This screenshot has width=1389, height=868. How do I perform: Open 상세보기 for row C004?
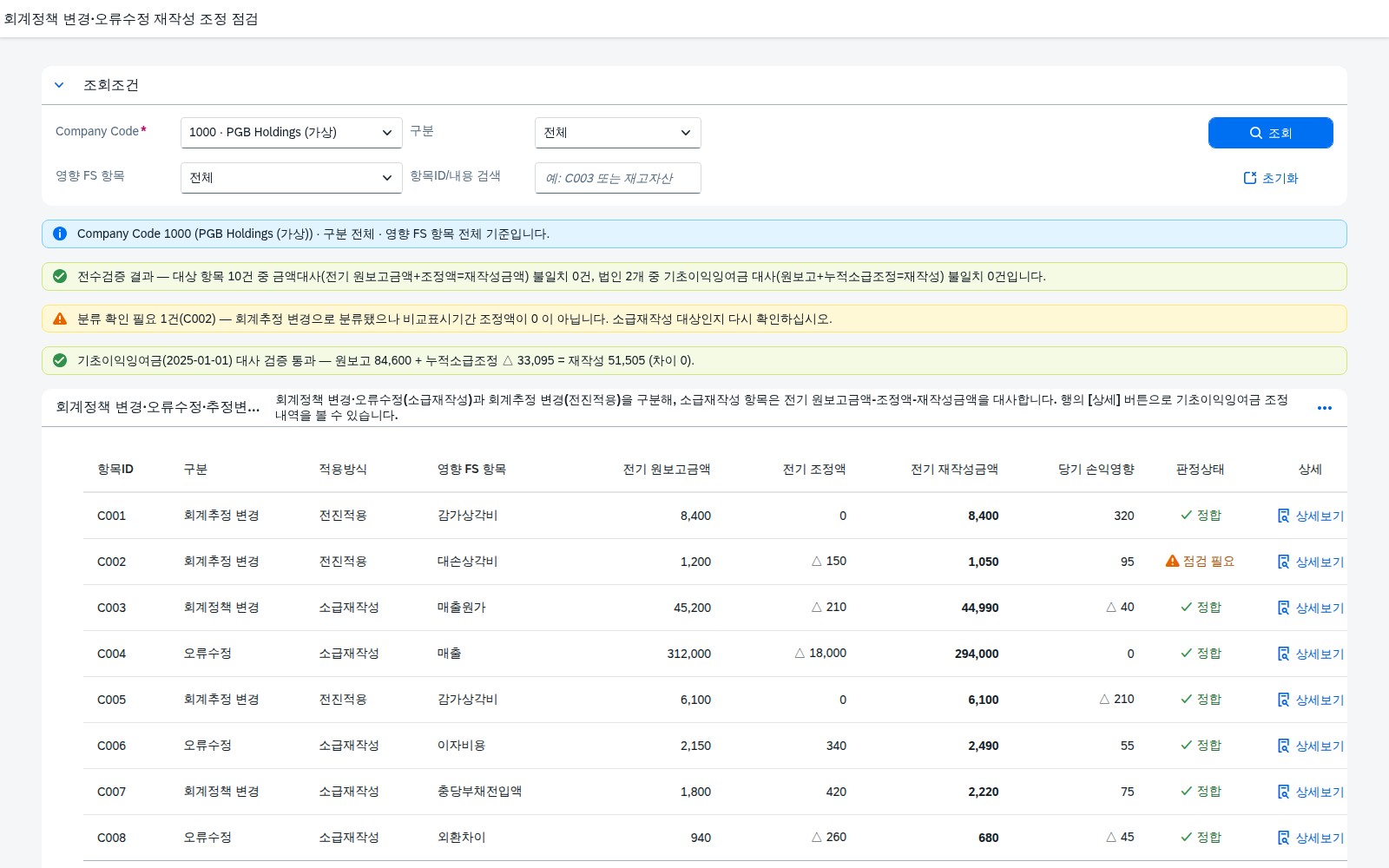[1311, 654]
